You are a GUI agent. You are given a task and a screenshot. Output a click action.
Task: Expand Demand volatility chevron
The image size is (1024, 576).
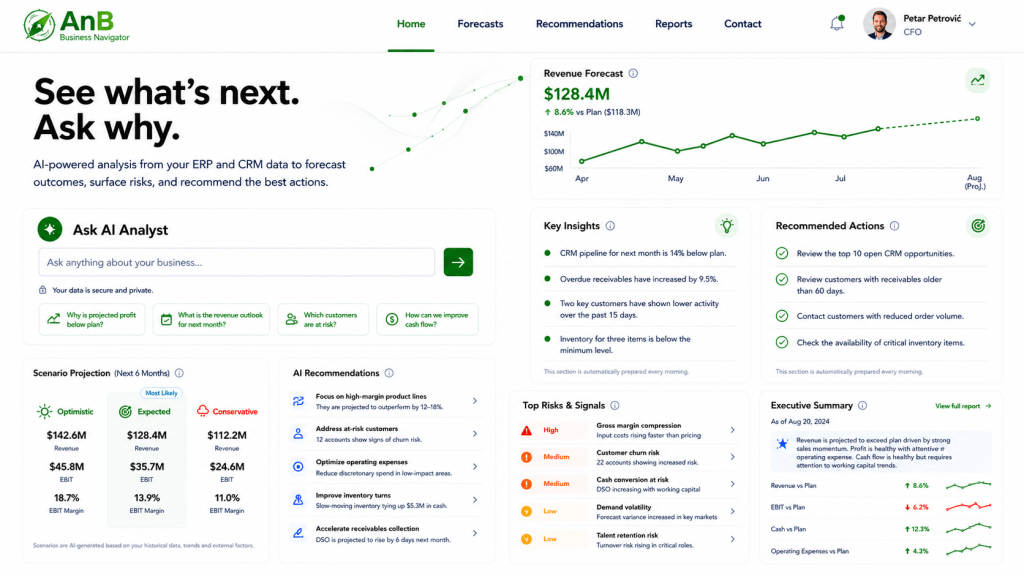[733, 511]
